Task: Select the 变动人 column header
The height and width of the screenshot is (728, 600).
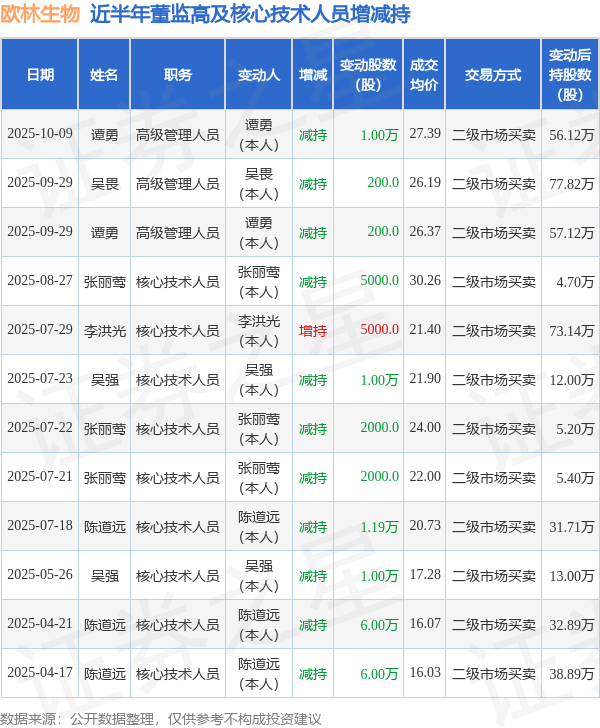Action: click(259, 75)
